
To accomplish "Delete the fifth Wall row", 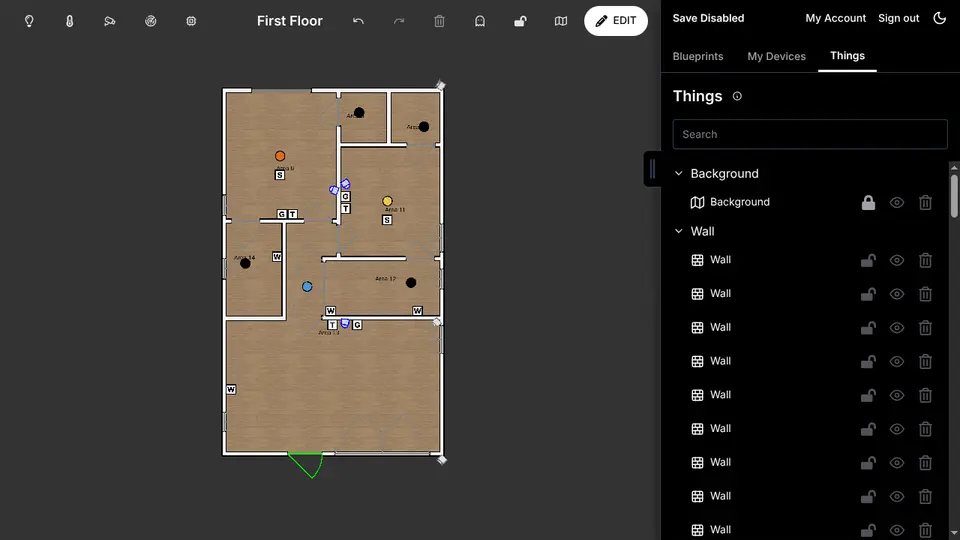I will (x=925, y=395).
